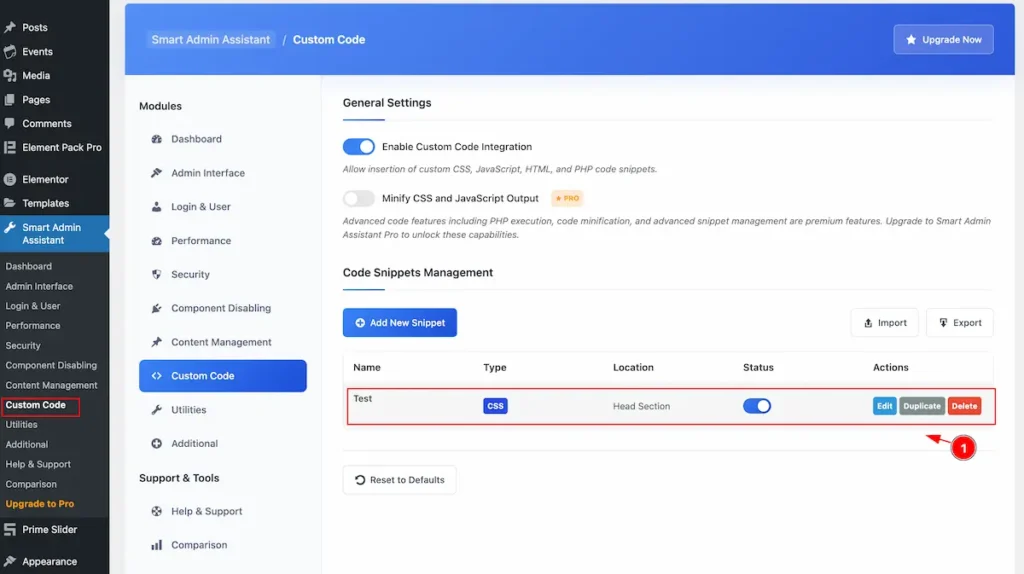Screen dimensions: 1024x574
Task: Click the Additional plus-circle icon
Action: coord(157,443)
